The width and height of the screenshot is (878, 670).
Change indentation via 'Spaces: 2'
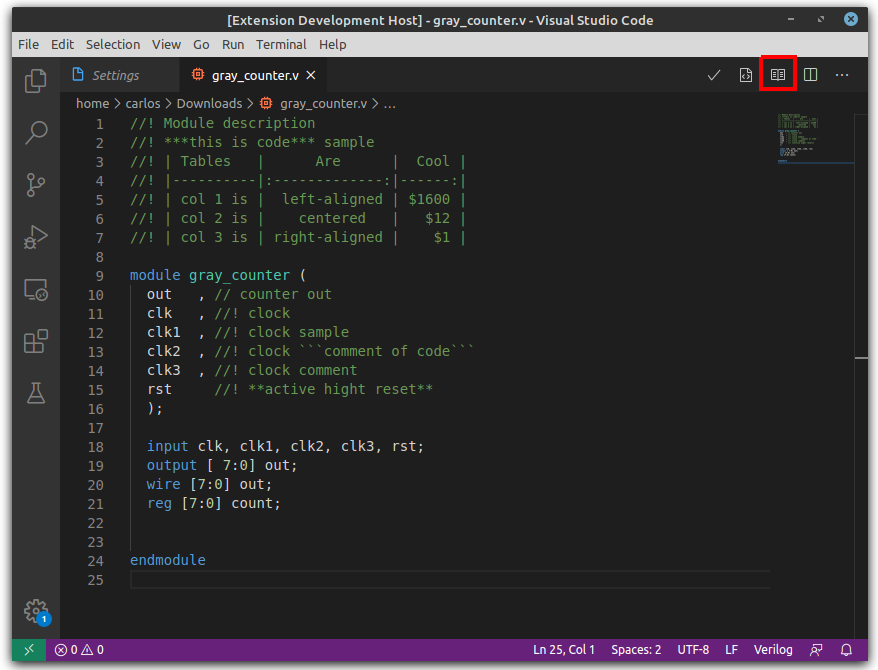pyautogui.click(x=636, y=650)
